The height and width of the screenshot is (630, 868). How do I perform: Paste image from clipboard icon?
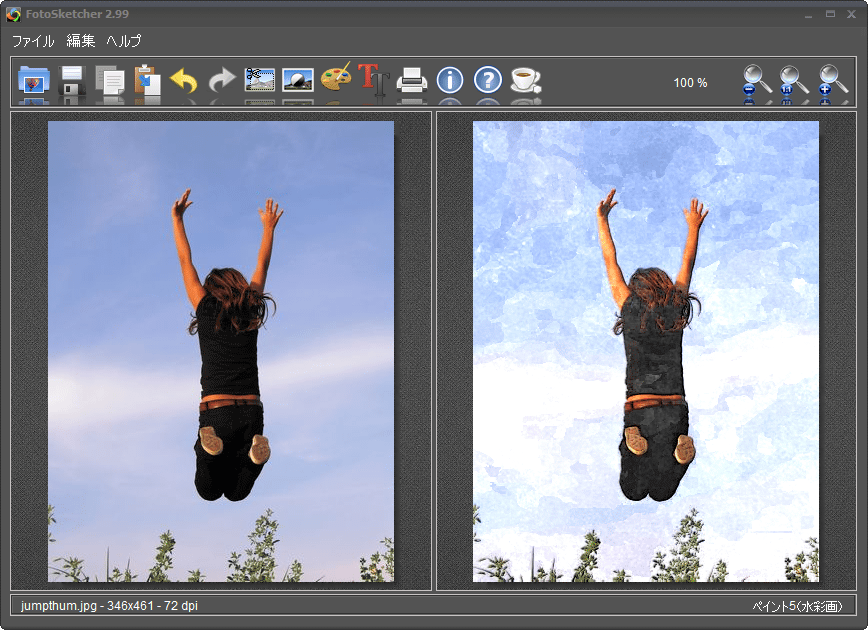point(147,80)
